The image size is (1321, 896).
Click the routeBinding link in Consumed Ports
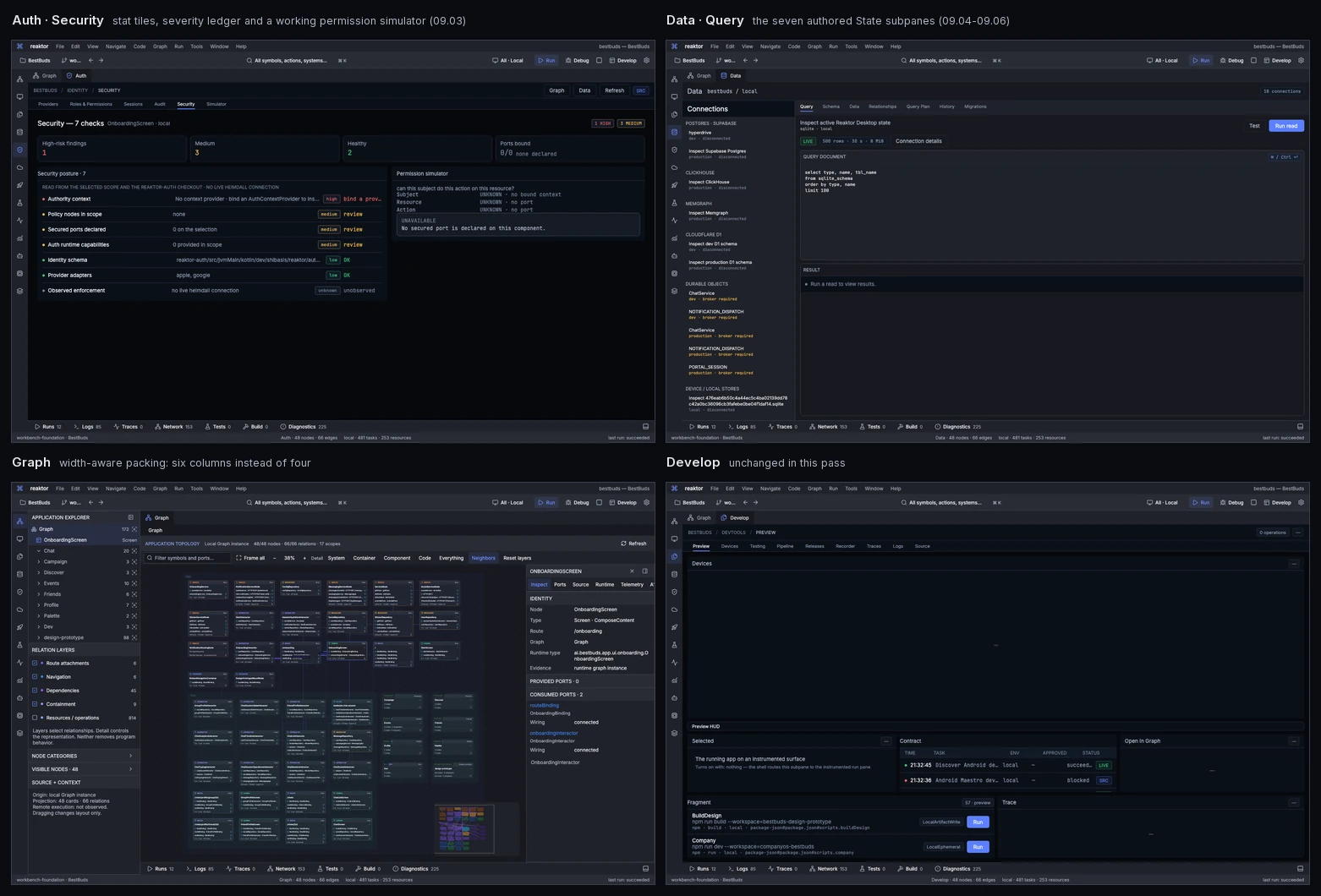pyautogui.click(x=545, y=705)
